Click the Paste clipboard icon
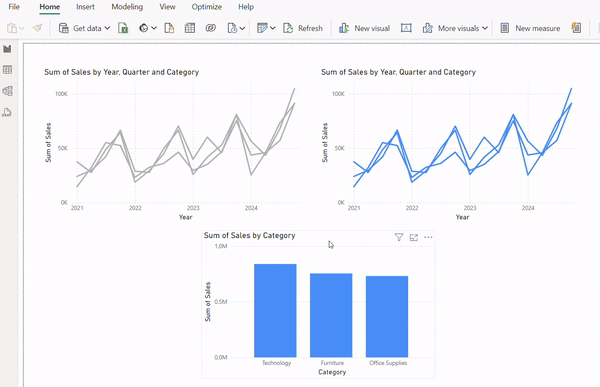The height and width of the screenshot is (387, 600). (x=12, y=28)
